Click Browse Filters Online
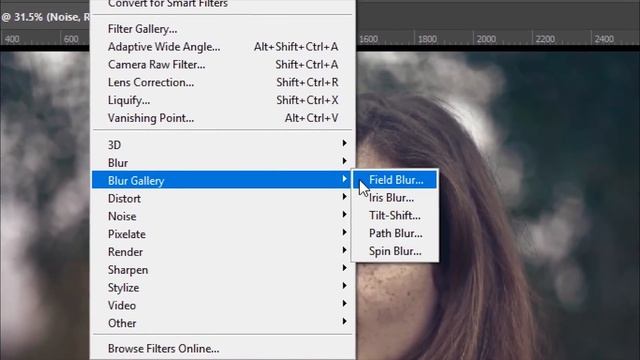Viewport: 640px width, 360px height. click(x=222, y=349)
